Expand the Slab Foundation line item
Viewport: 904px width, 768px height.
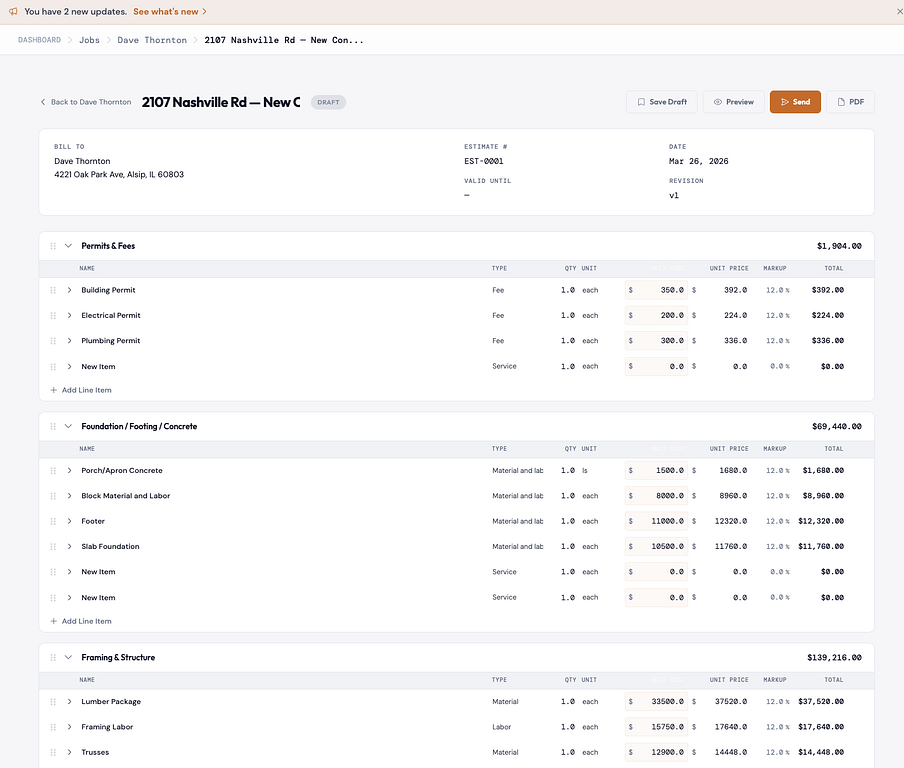[x=70, y=547]
